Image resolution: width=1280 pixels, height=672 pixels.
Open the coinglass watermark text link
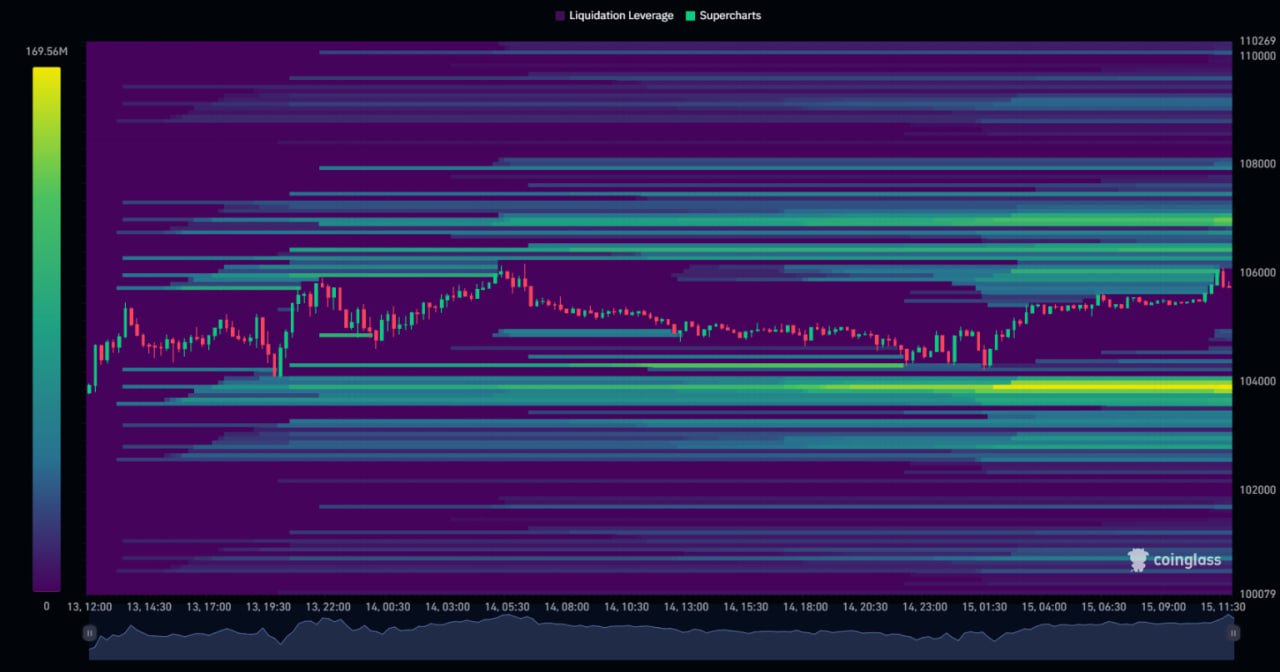click(x=1187, y=560)
